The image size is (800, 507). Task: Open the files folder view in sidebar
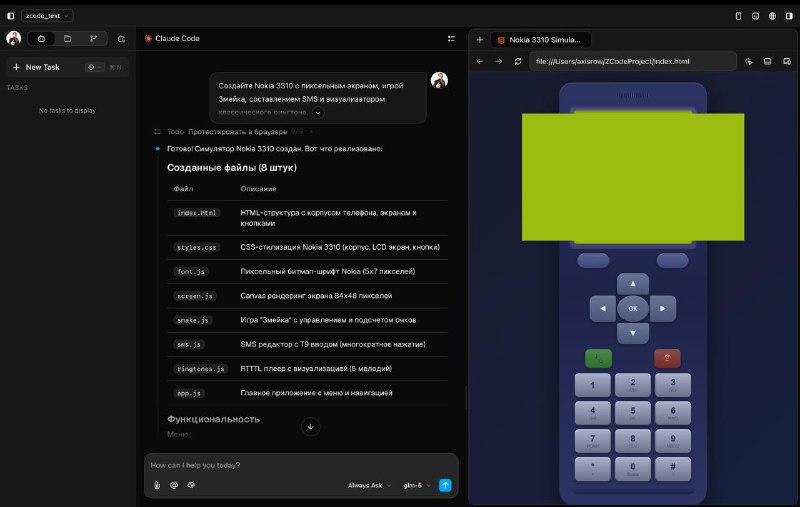point(67,39)
